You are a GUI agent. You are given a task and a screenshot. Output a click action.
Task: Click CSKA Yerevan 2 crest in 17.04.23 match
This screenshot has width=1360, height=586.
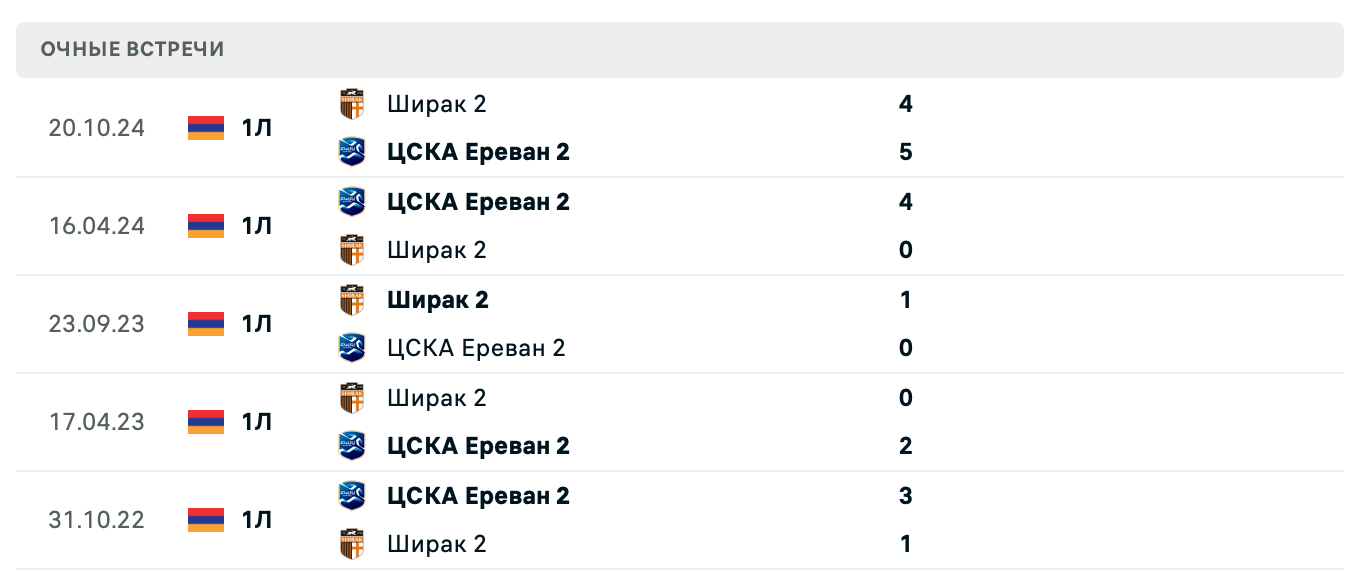click(352, 446)
